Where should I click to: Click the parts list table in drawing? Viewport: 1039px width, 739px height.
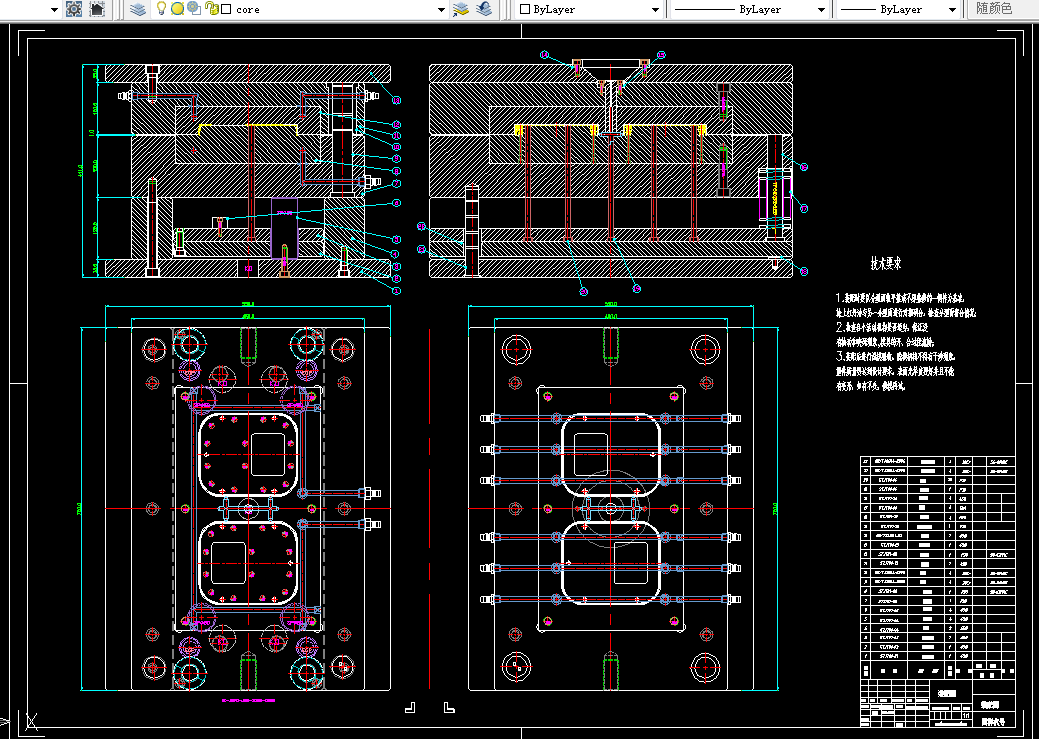[938, 557]
